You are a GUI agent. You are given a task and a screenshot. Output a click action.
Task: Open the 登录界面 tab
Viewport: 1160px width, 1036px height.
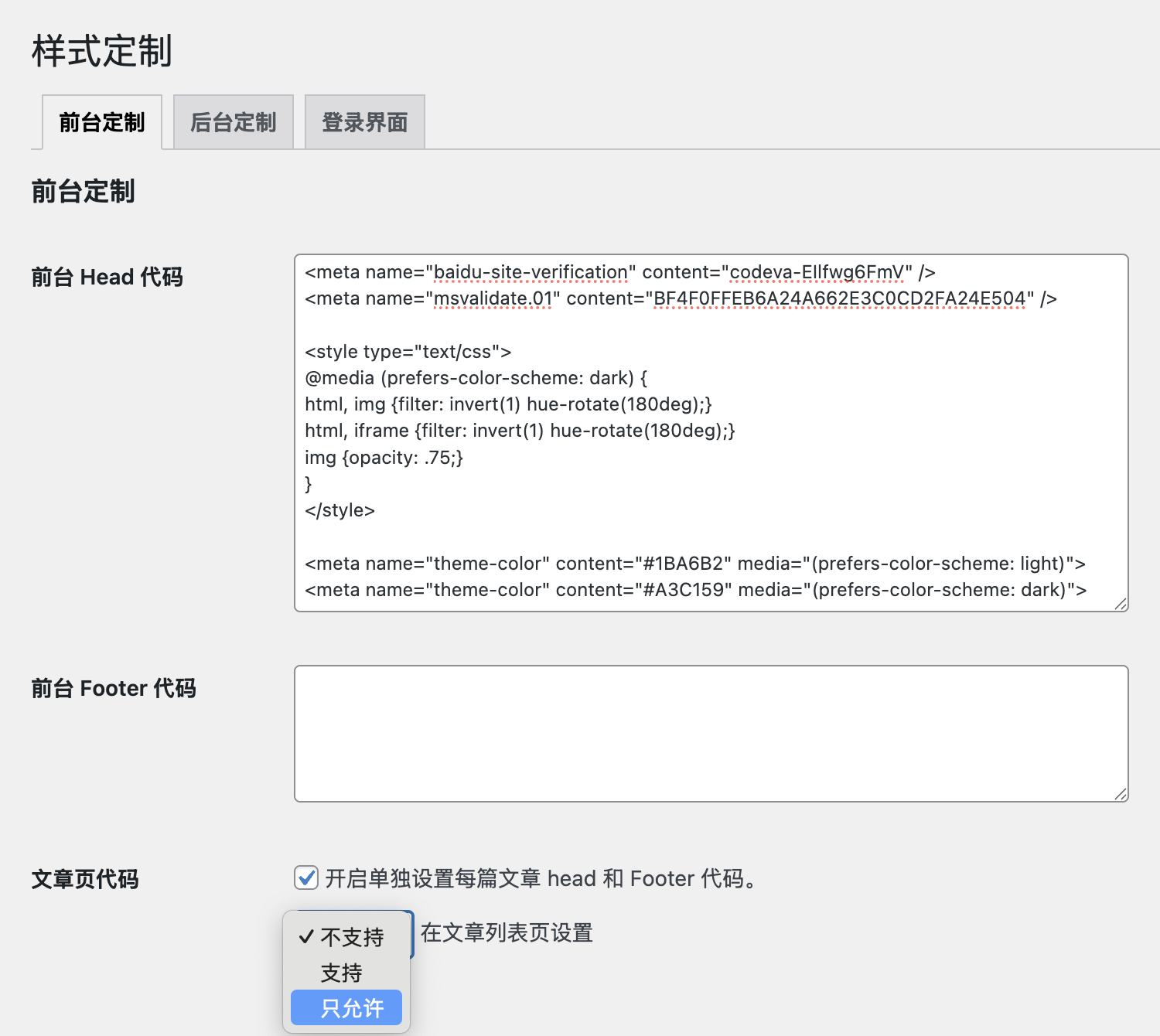(x=365, y=122)
